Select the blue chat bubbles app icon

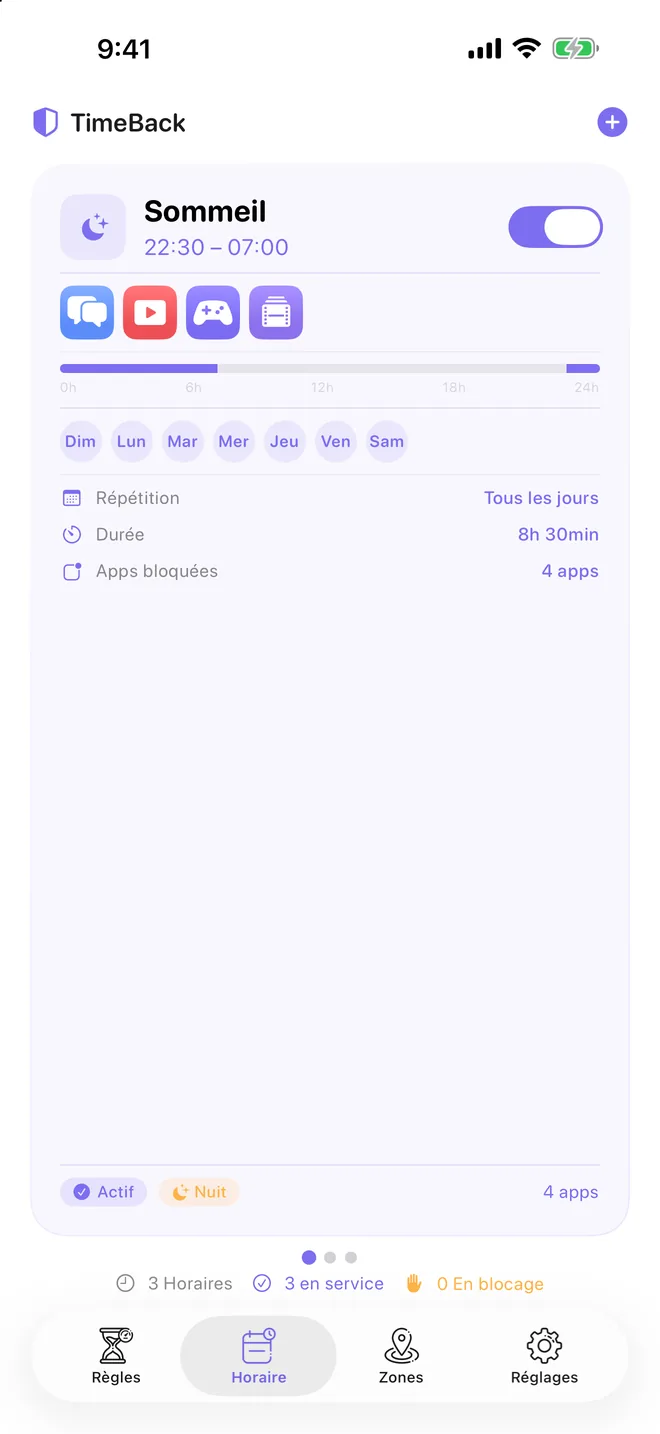(87, 313)
